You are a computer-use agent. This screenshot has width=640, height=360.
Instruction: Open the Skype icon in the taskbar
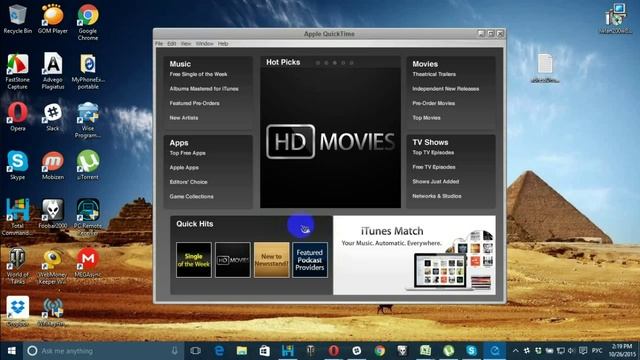click(471, 351)
